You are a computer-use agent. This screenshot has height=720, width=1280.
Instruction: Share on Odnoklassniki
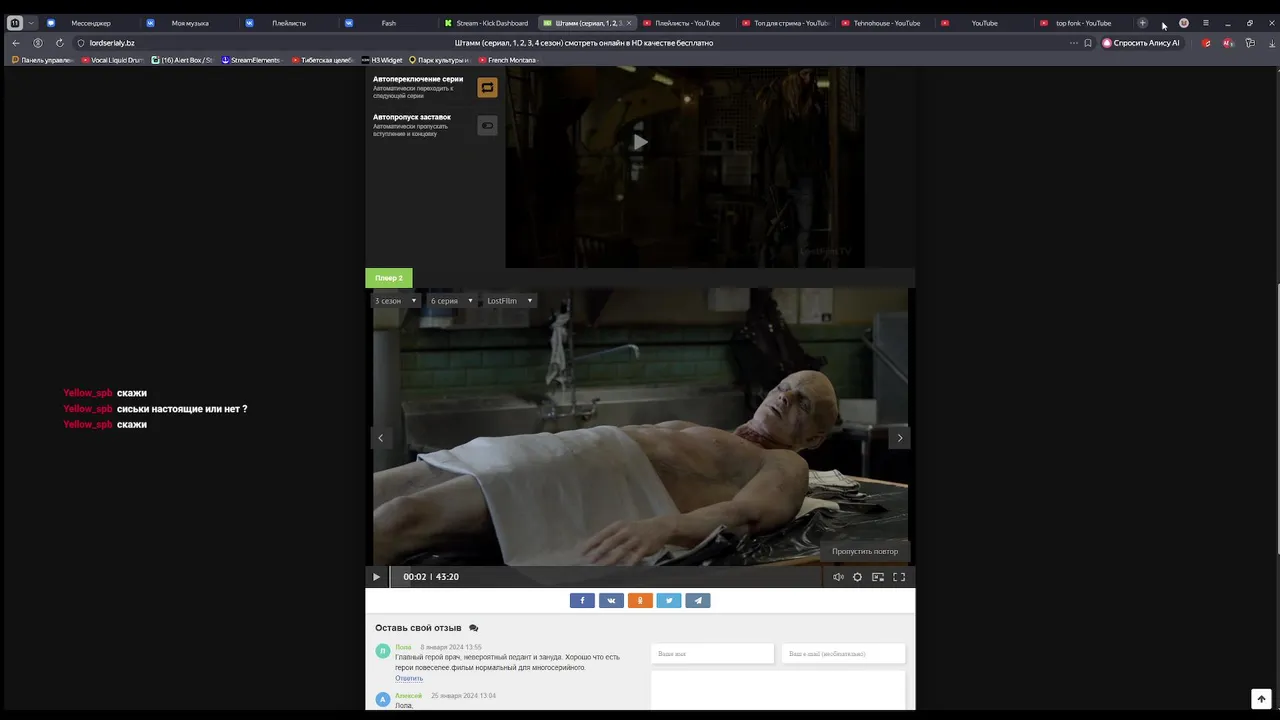640,600
